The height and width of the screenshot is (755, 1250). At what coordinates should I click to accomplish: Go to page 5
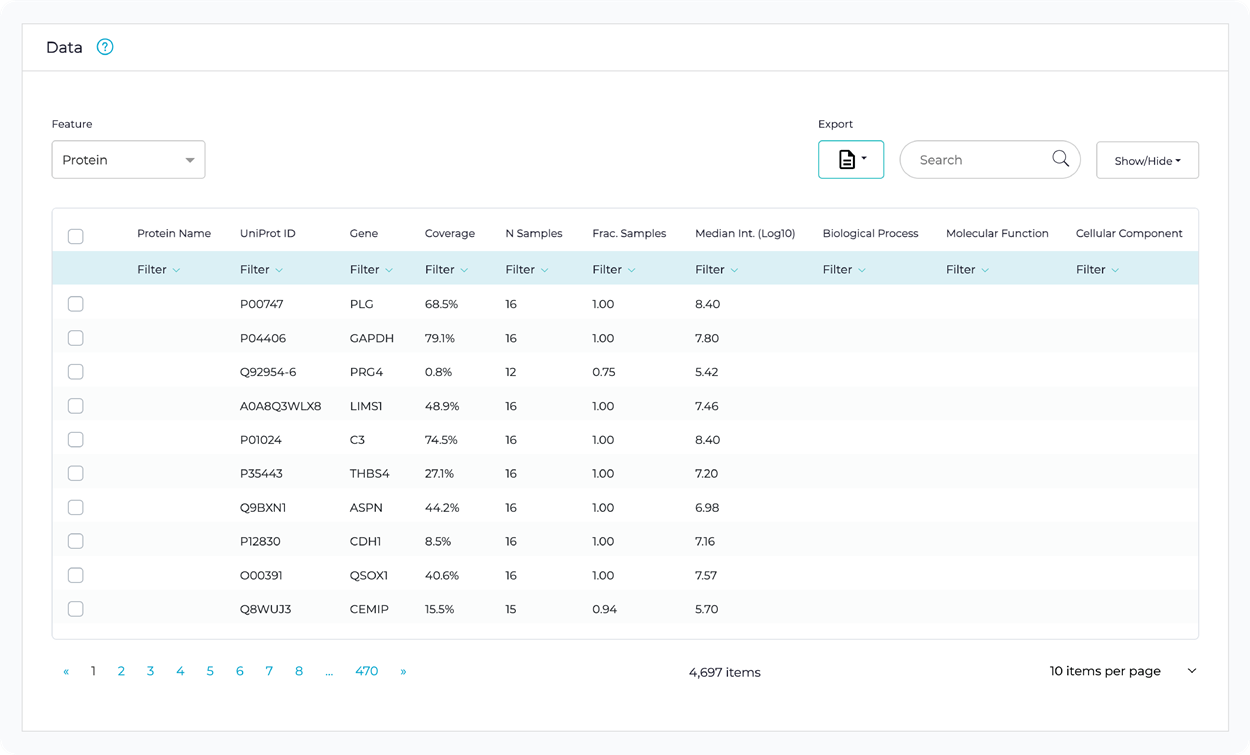coord(210,671)
